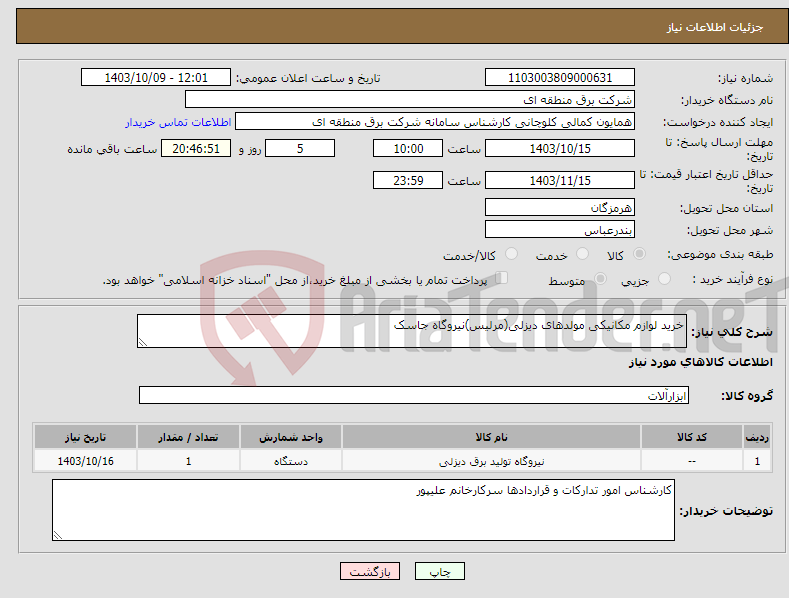789x598 pixels.
Task: Click the ردیف column header
Action: tap(757, 437)
